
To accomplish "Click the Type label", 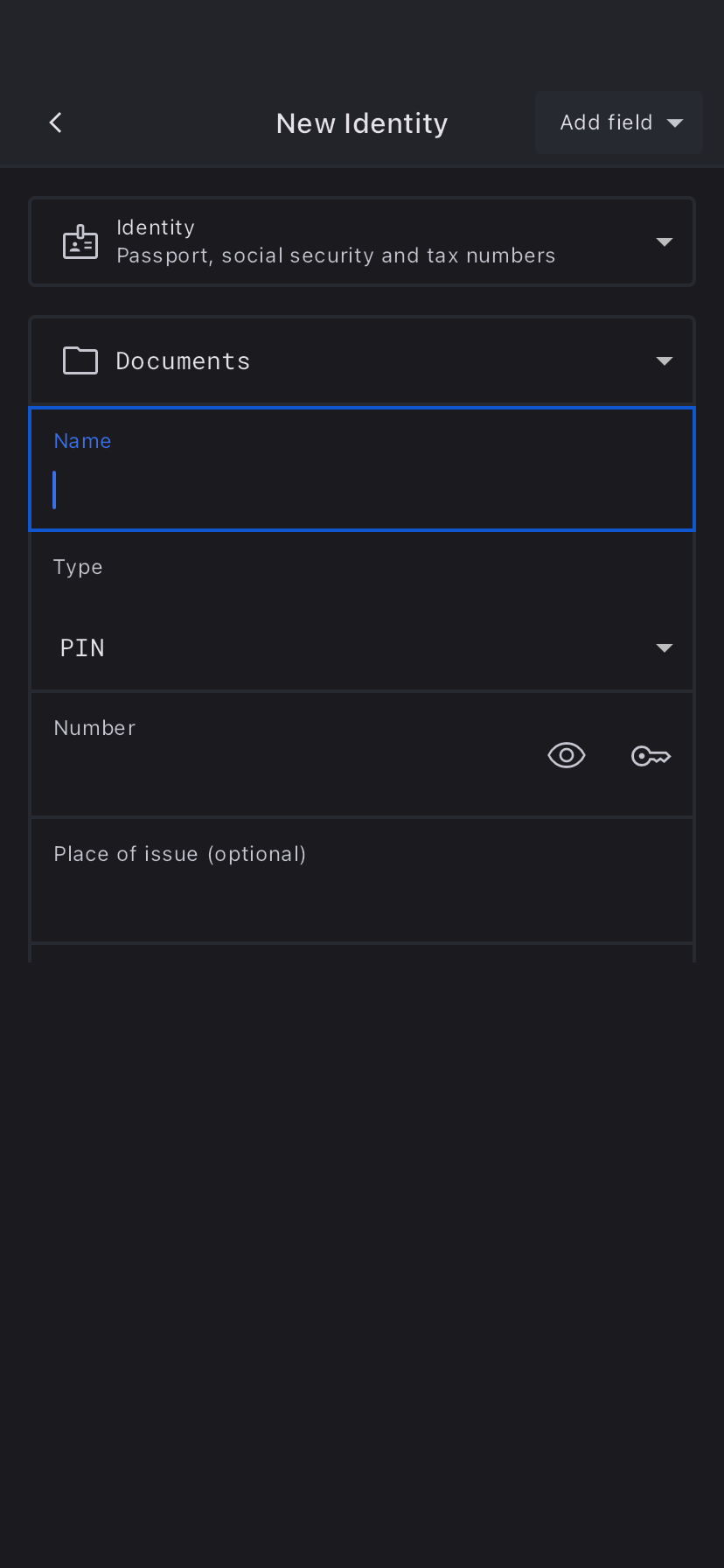I will tap(78, 567).
